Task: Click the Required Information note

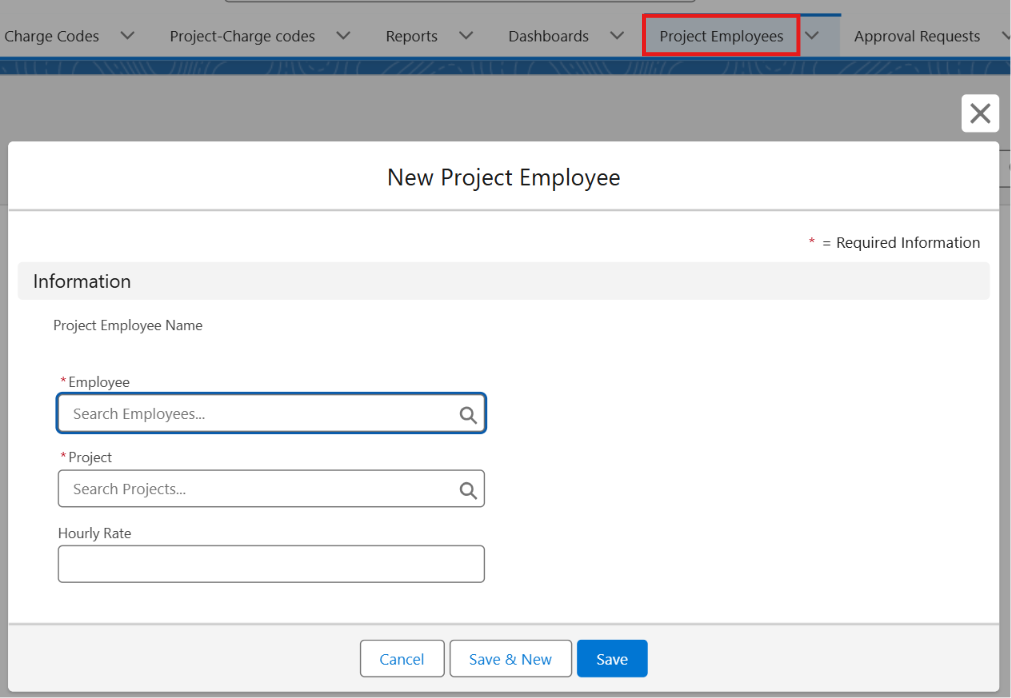Action: (894, 243)
